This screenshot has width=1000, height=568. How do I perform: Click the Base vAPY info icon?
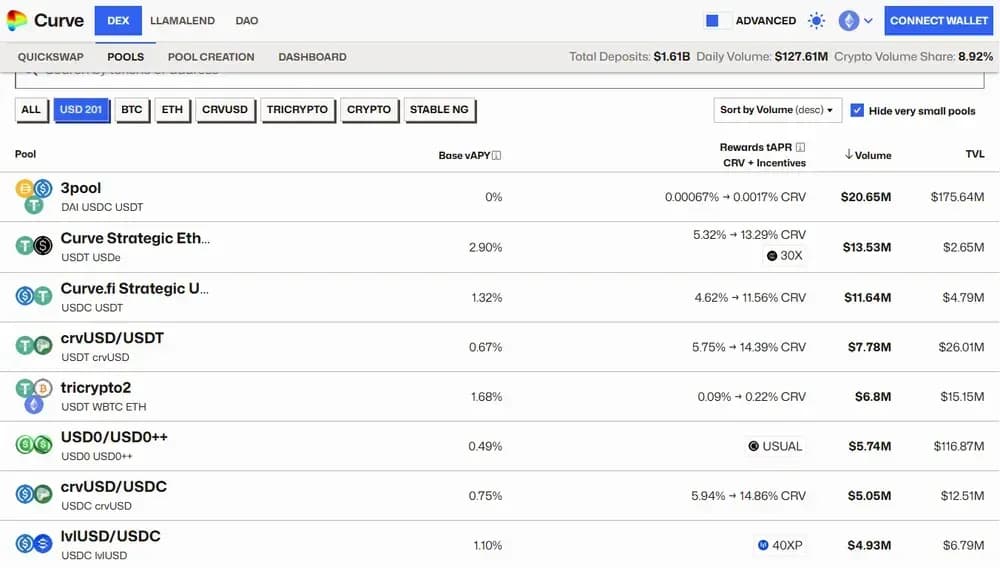point(496,156)
